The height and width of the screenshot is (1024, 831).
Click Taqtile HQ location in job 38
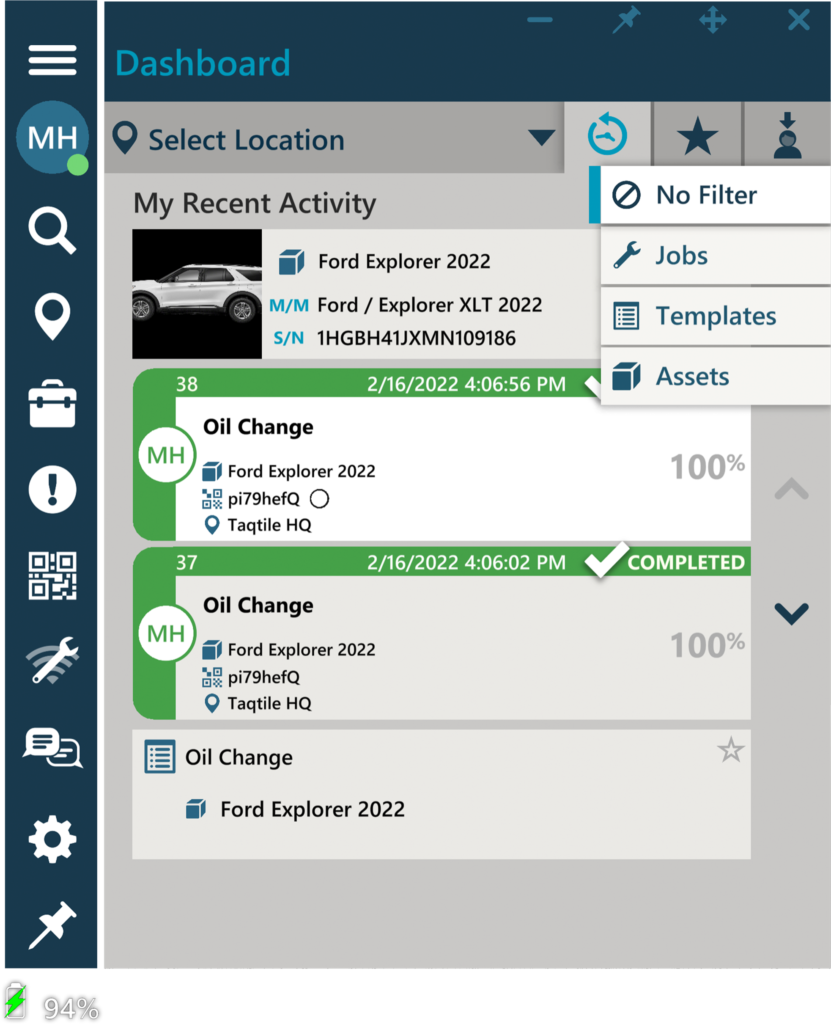(x=269, y=525)
